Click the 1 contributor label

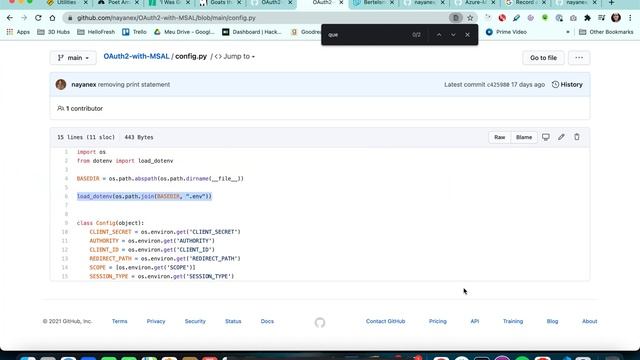point(80,109)
